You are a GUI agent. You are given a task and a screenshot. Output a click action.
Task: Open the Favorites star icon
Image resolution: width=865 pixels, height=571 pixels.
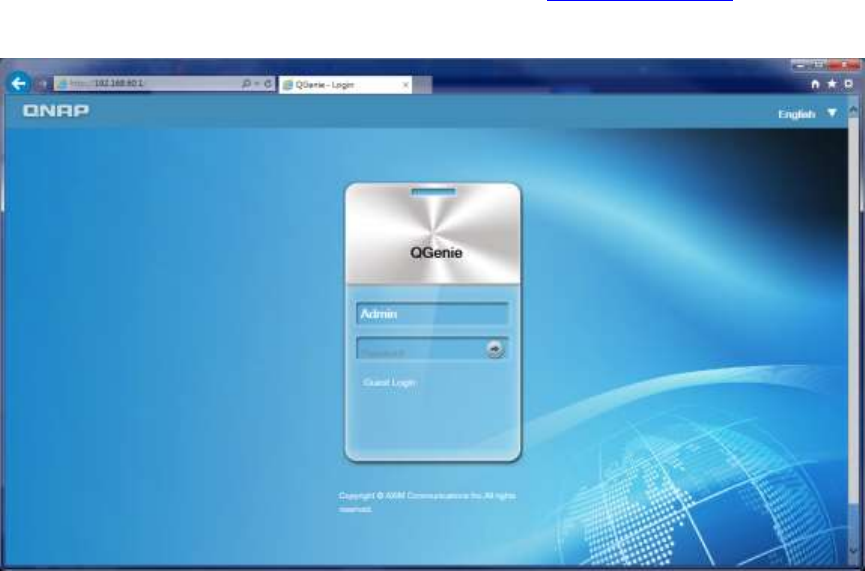click(832, 84)
